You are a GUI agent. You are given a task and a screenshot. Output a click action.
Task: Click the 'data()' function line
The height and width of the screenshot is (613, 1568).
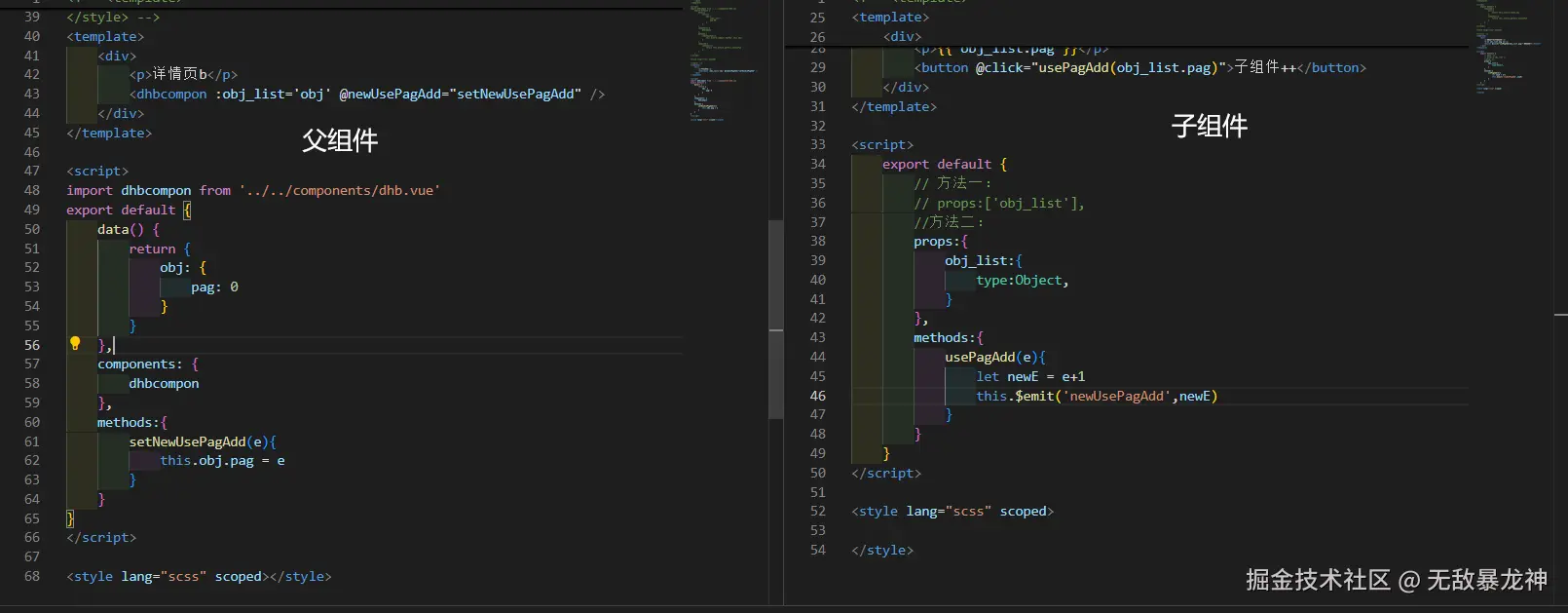[x=129, y=229]
